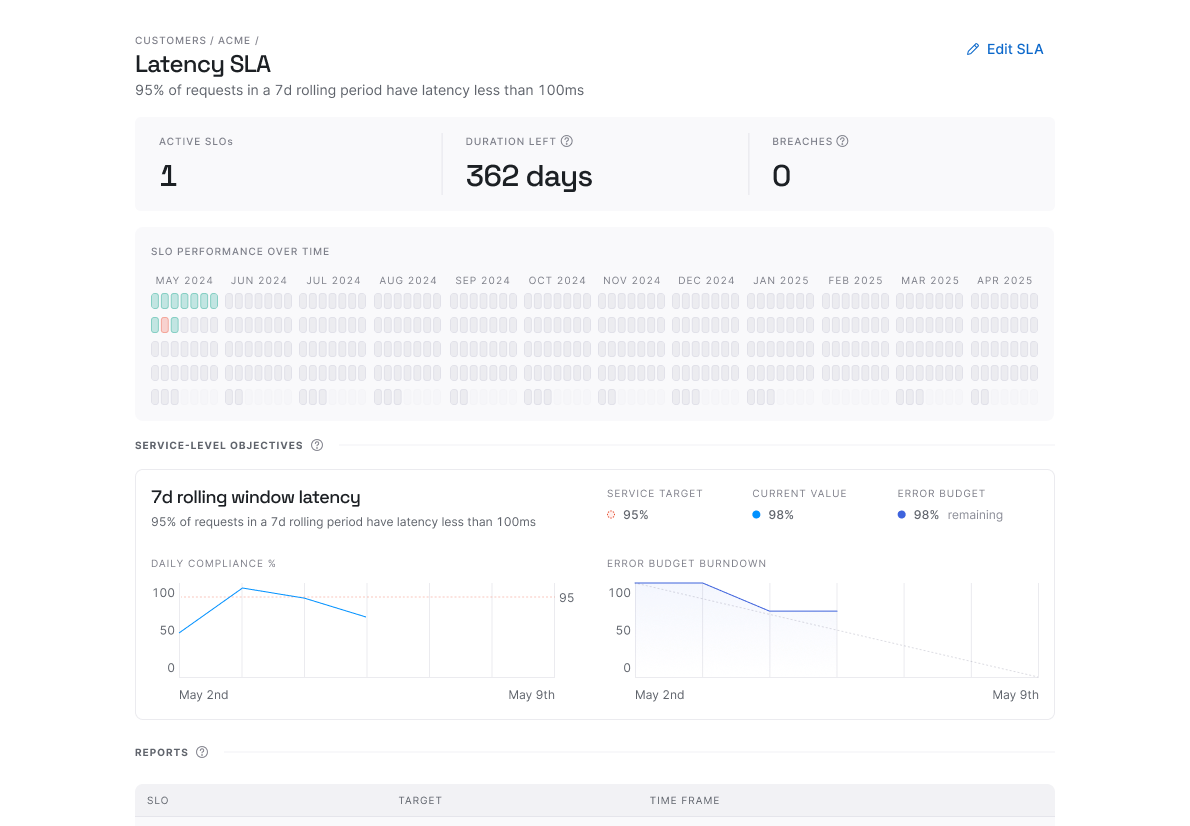Click the Time Frame column header

pos(684,800)
